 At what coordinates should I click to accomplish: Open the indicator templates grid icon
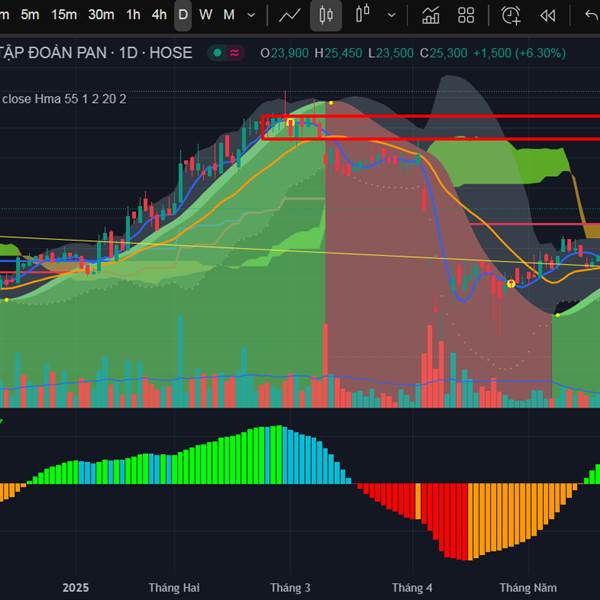[x=466, y=15]
